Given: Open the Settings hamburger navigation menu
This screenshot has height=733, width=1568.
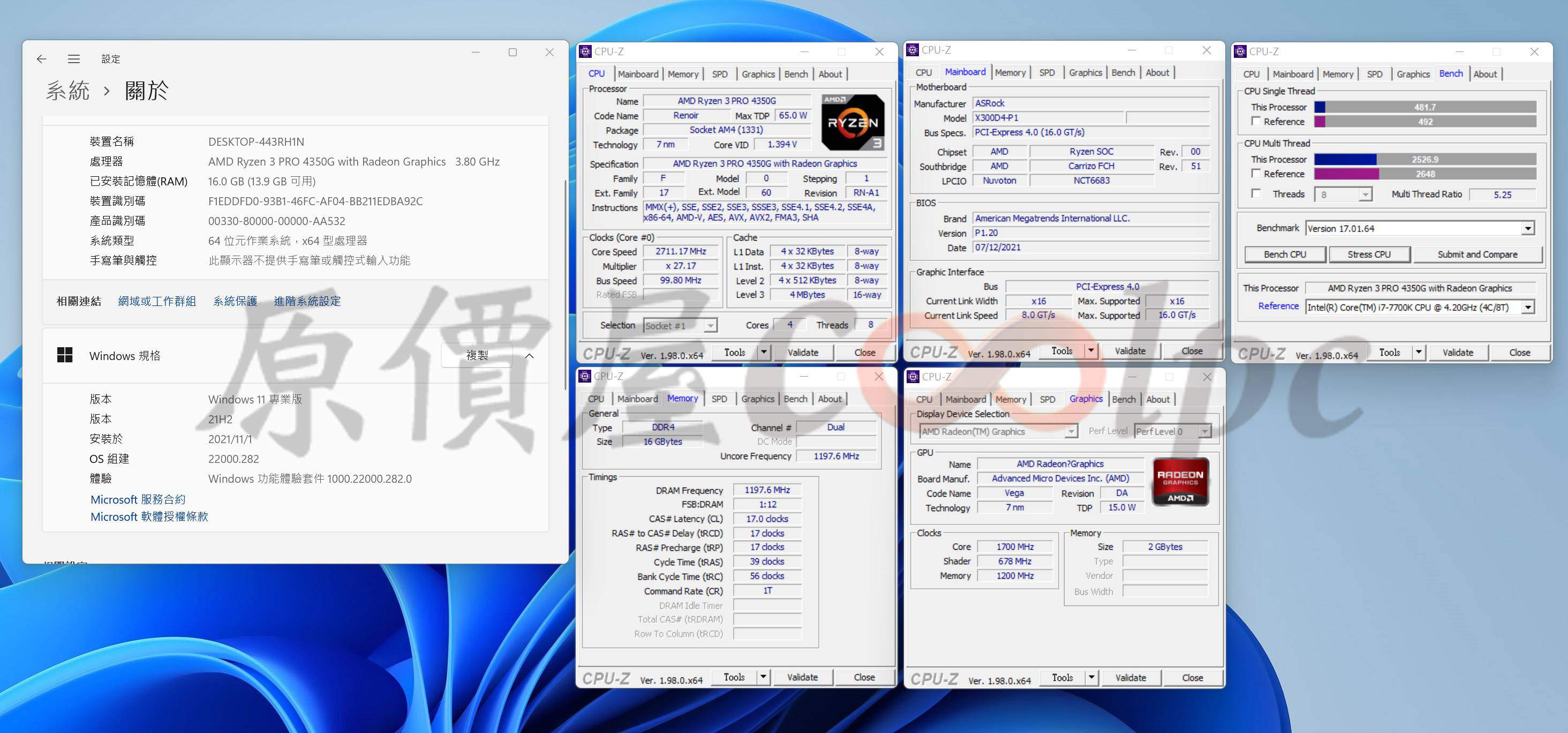Looking at the screenshot, I should pyautogui.click(x=74, y=59).
